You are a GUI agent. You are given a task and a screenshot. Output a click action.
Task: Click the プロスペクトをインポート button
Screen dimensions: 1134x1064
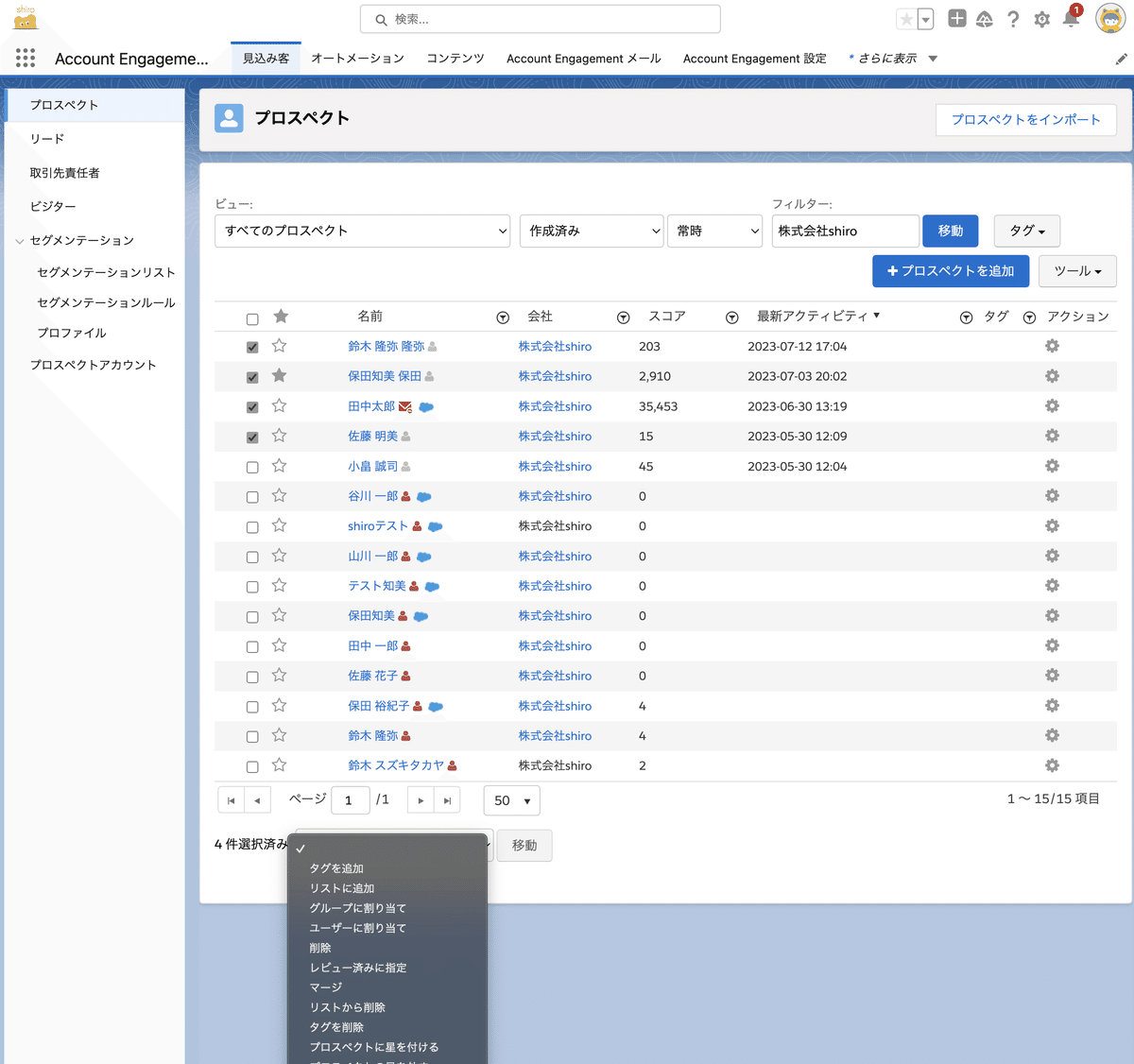1025,119
